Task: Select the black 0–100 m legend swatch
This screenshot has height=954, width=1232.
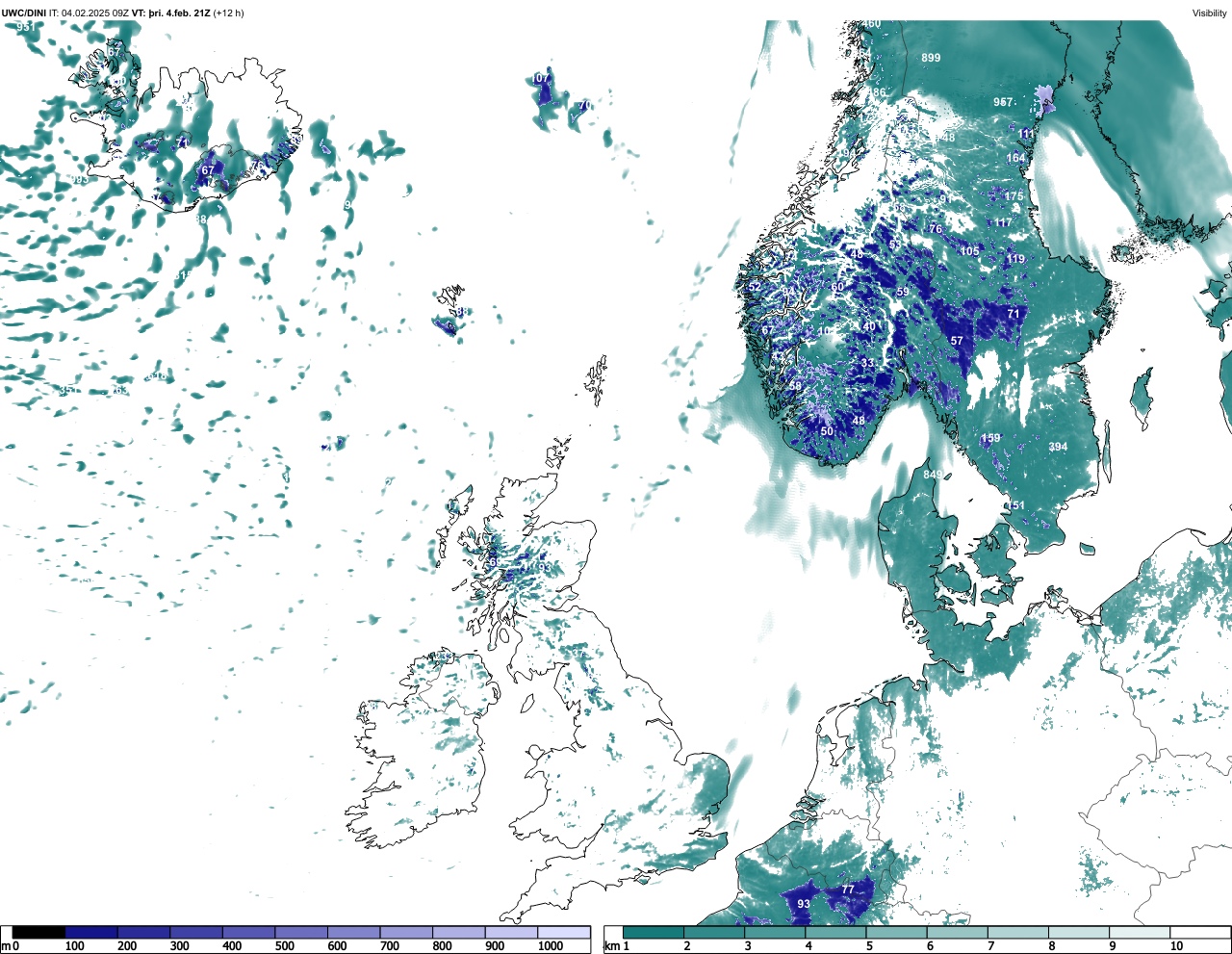Action: (x=39, y=933)
